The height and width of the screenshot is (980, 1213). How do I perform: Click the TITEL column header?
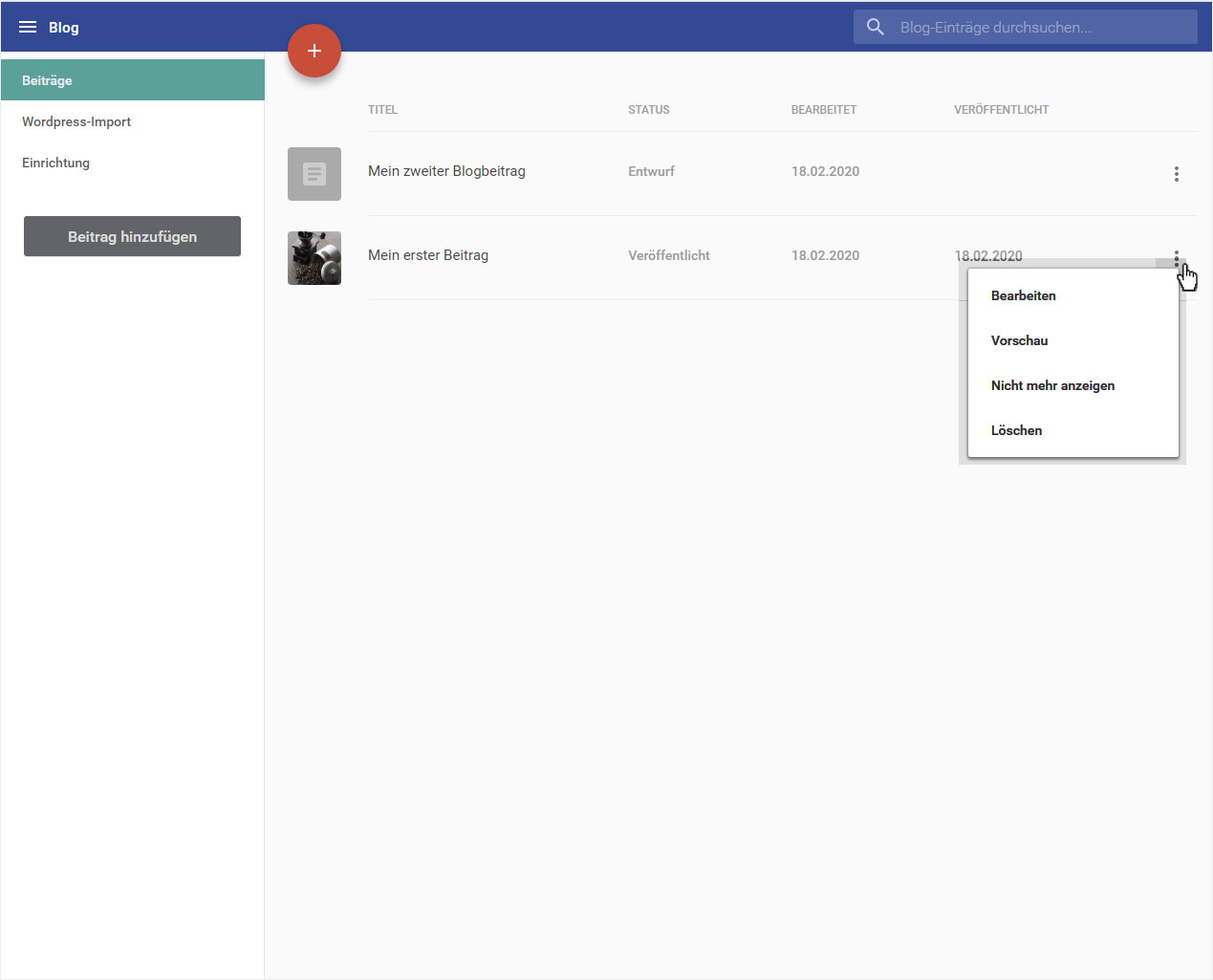(x=382, y=110)
